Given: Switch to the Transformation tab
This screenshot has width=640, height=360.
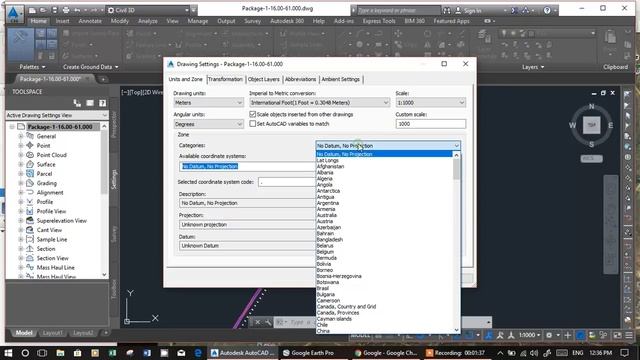Looking at the screenshot, I should point(225,79).
